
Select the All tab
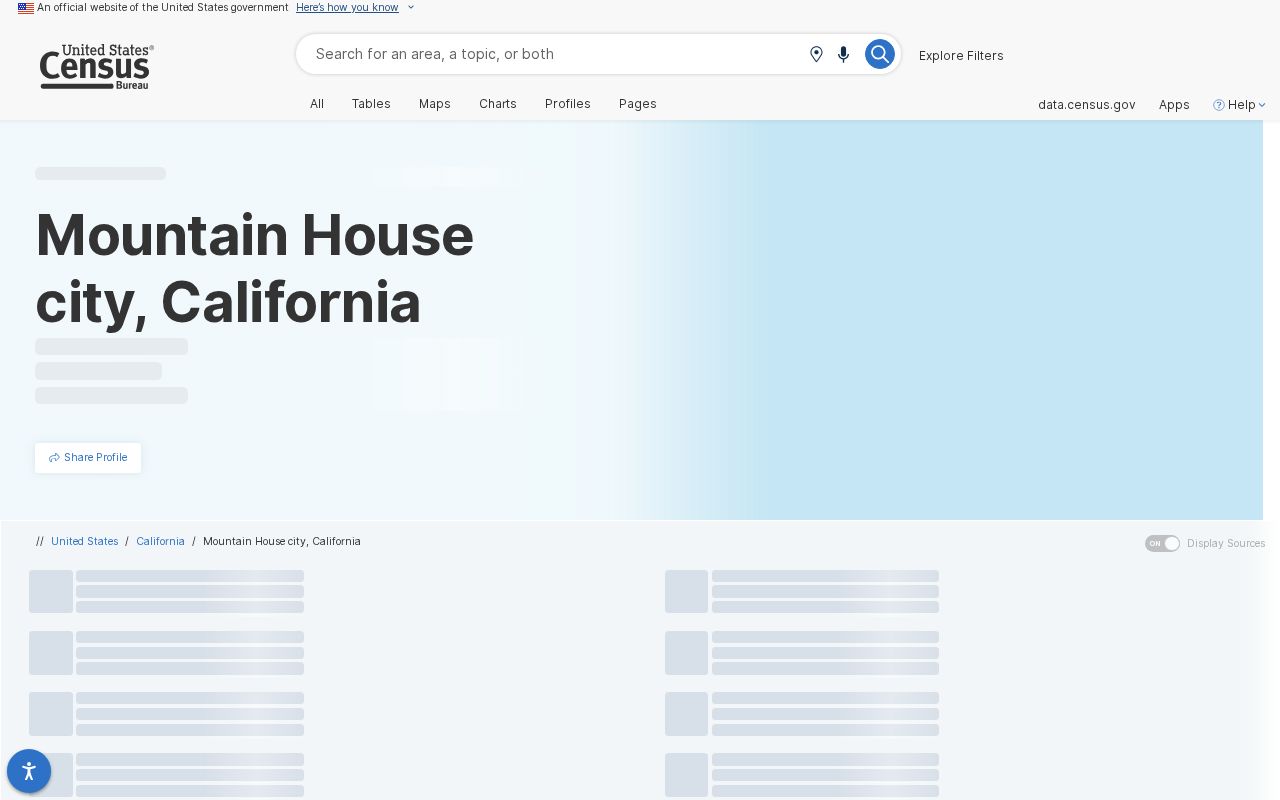pos(317,104)
